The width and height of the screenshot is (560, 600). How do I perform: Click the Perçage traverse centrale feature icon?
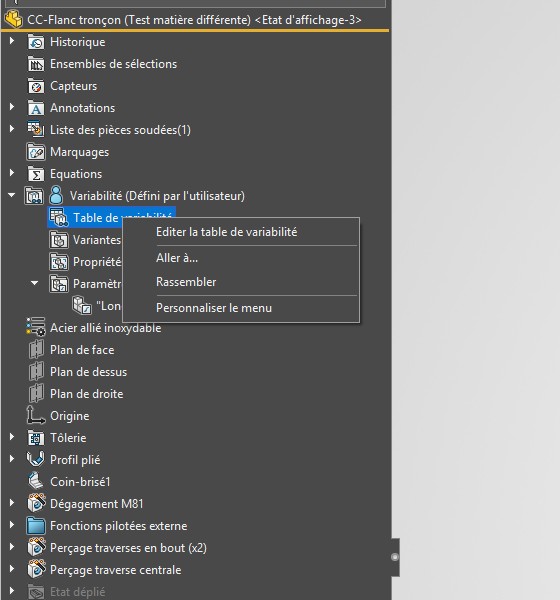(36, 569)
